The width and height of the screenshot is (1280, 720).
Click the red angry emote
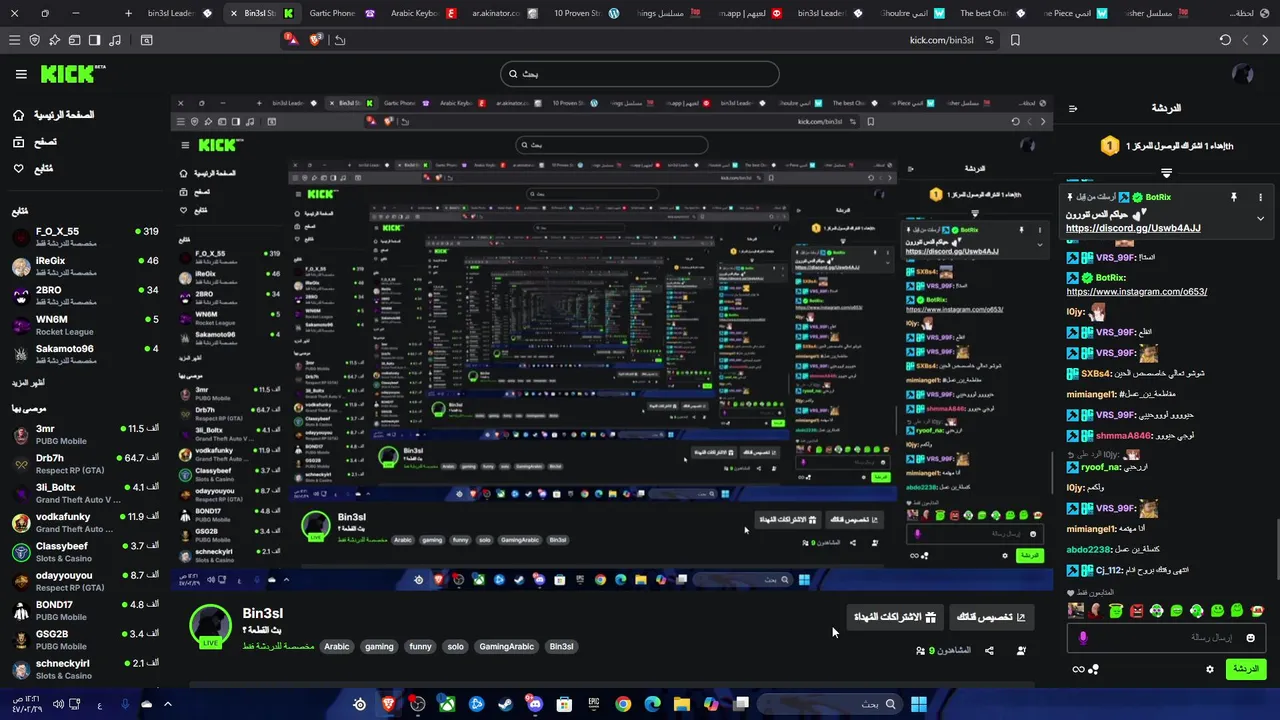pos(1136,611)
